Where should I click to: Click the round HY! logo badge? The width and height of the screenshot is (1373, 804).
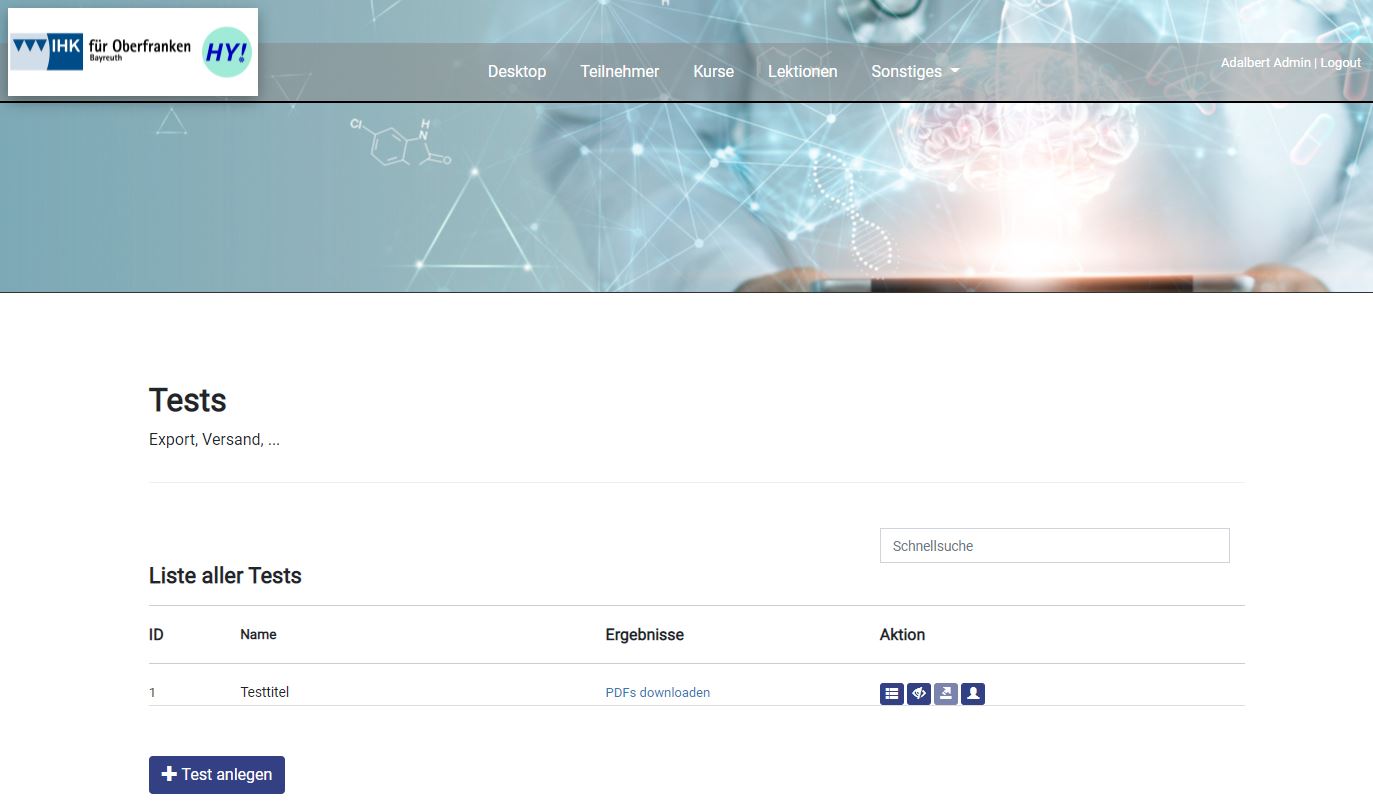227,52
